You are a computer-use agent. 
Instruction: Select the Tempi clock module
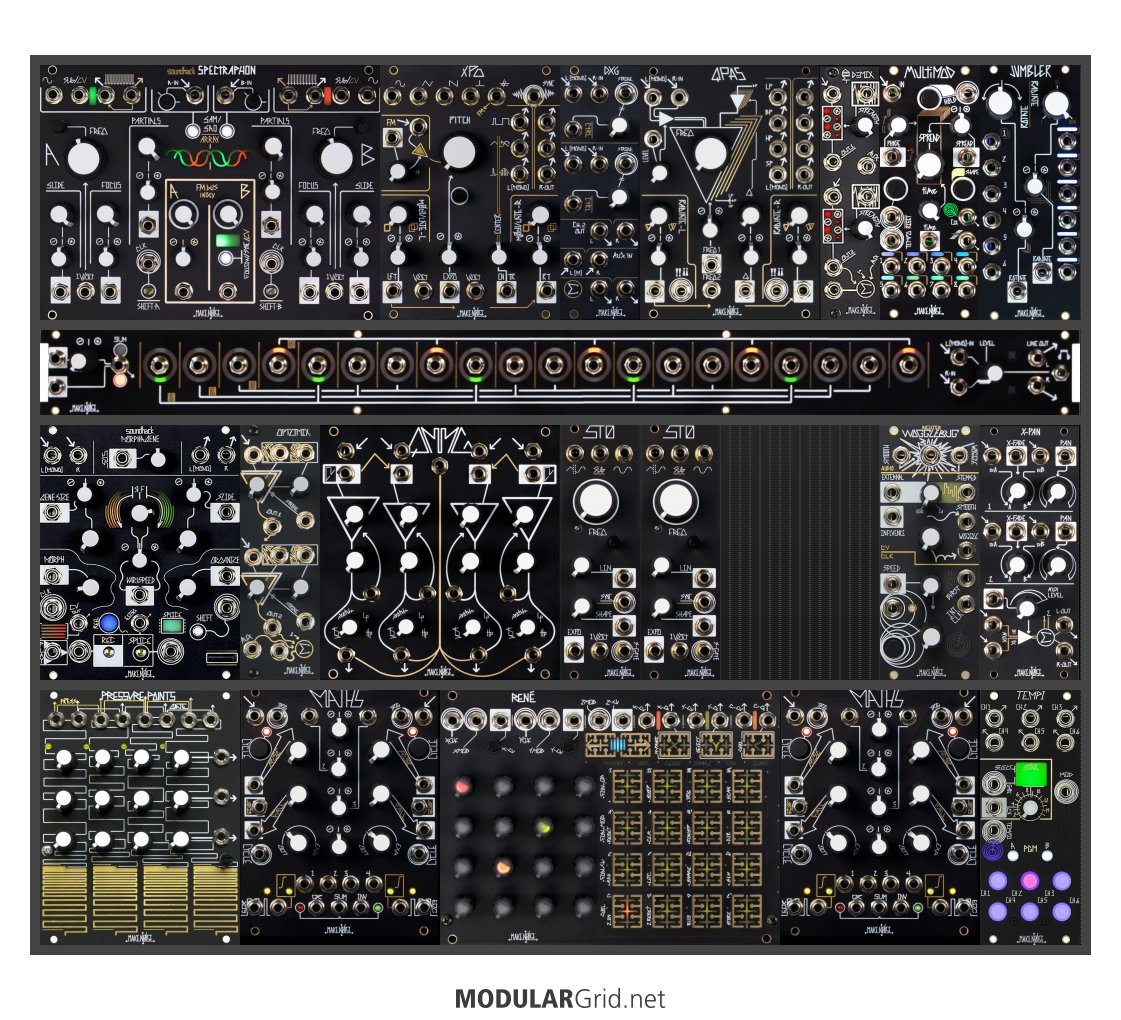point(1029,817)
